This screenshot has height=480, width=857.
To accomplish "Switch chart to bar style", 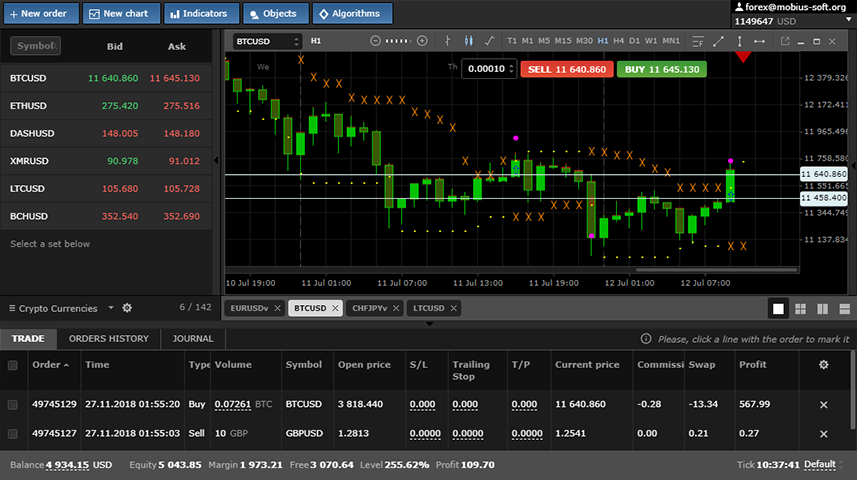I will click(x=448, y=41).
